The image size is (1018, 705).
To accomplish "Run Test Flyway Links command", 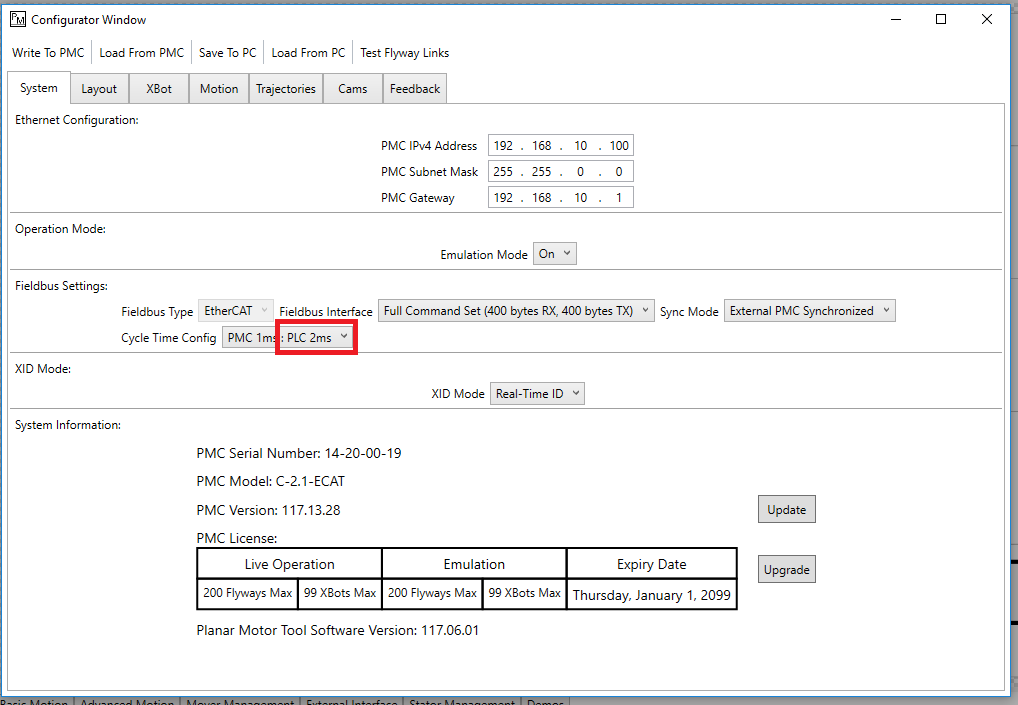I will click(404, 53).
